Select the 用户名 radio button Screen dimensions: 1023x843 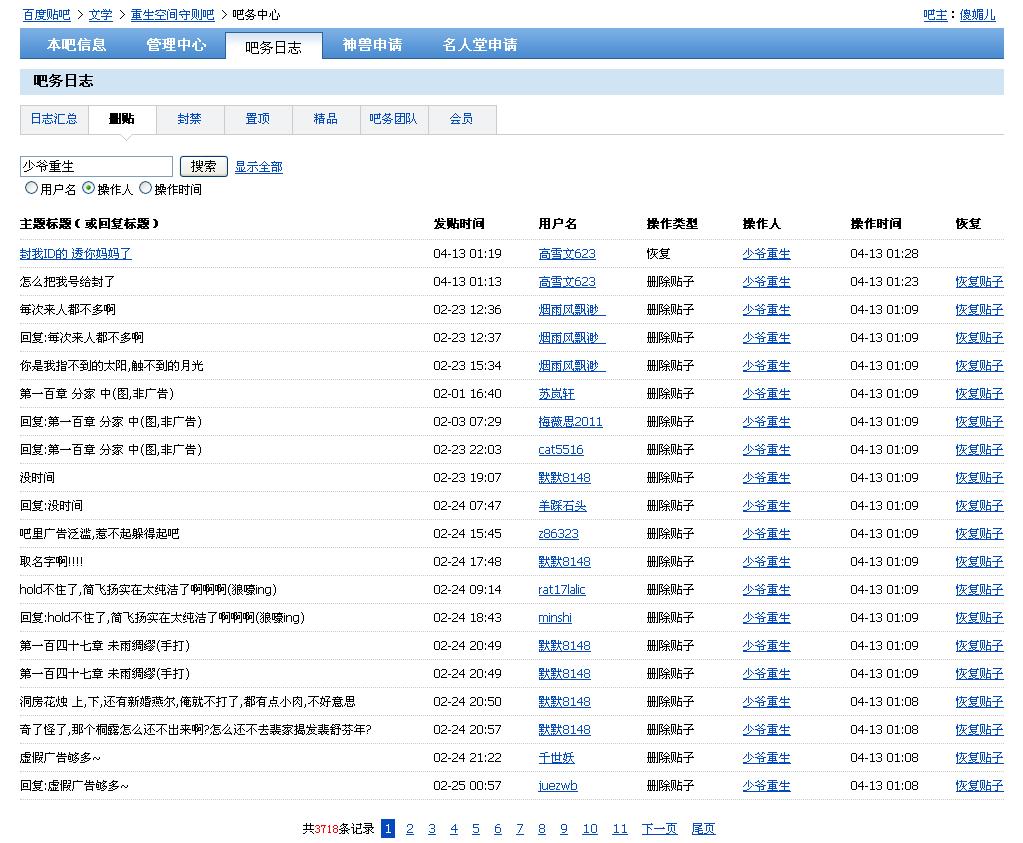(x=31, y=188)
